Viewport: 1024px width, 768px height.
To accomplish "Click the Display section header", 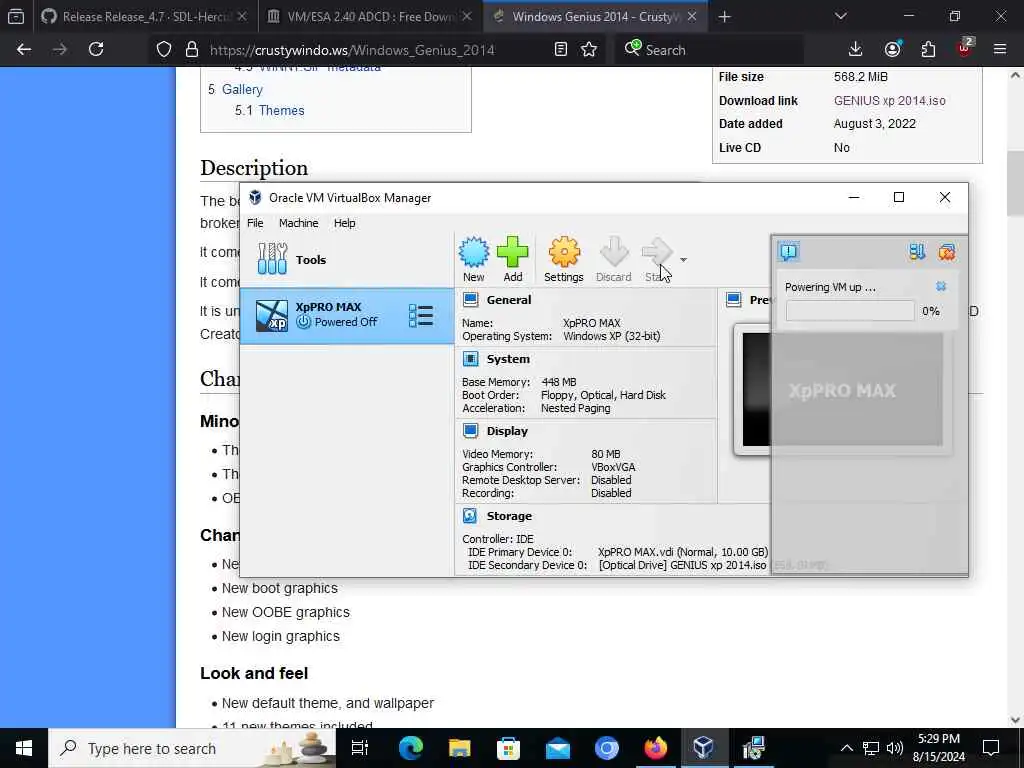I will [507, 430].
